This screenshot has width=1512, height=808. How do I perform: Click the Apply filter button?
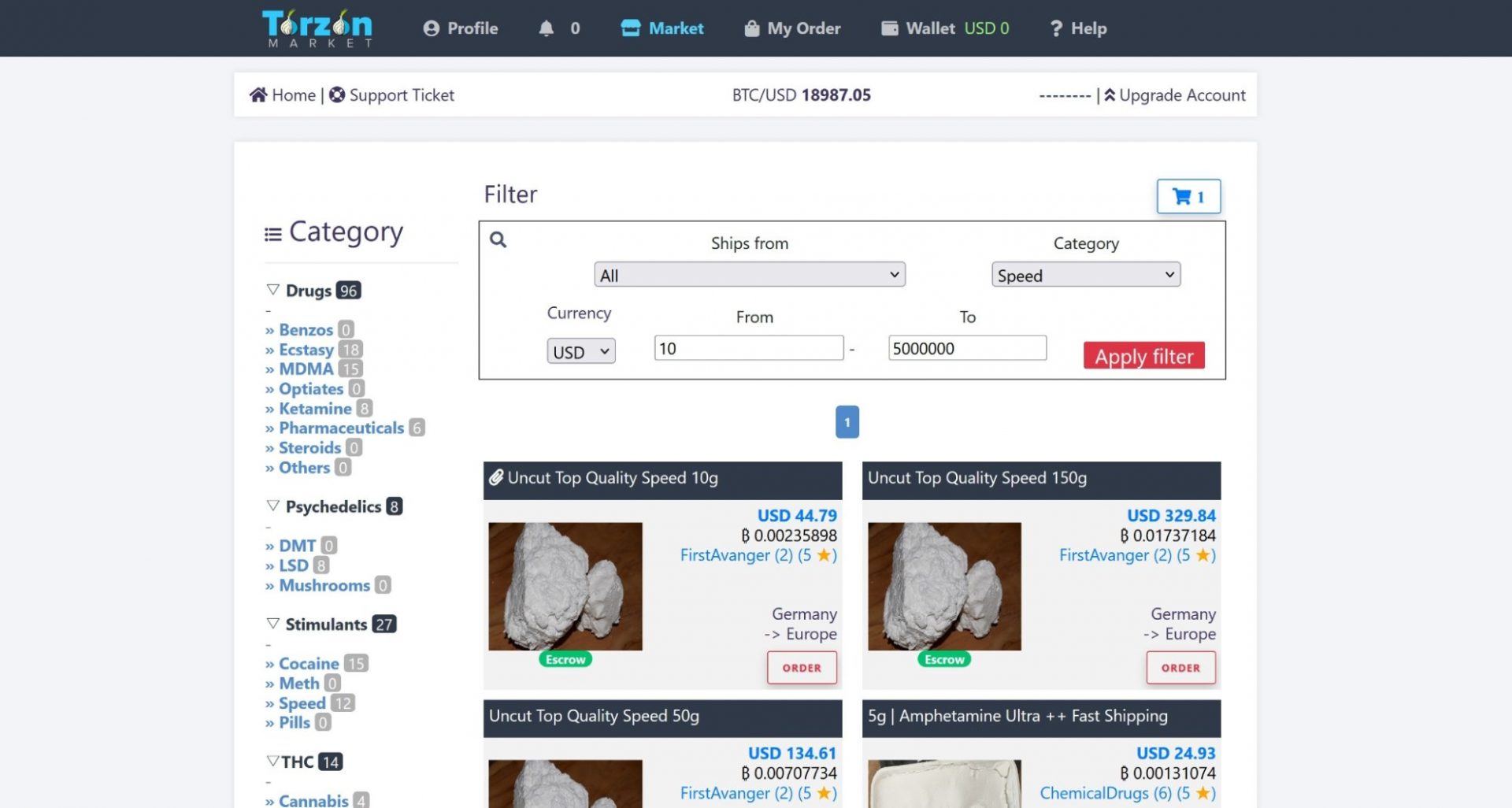tap(1143, 356)
